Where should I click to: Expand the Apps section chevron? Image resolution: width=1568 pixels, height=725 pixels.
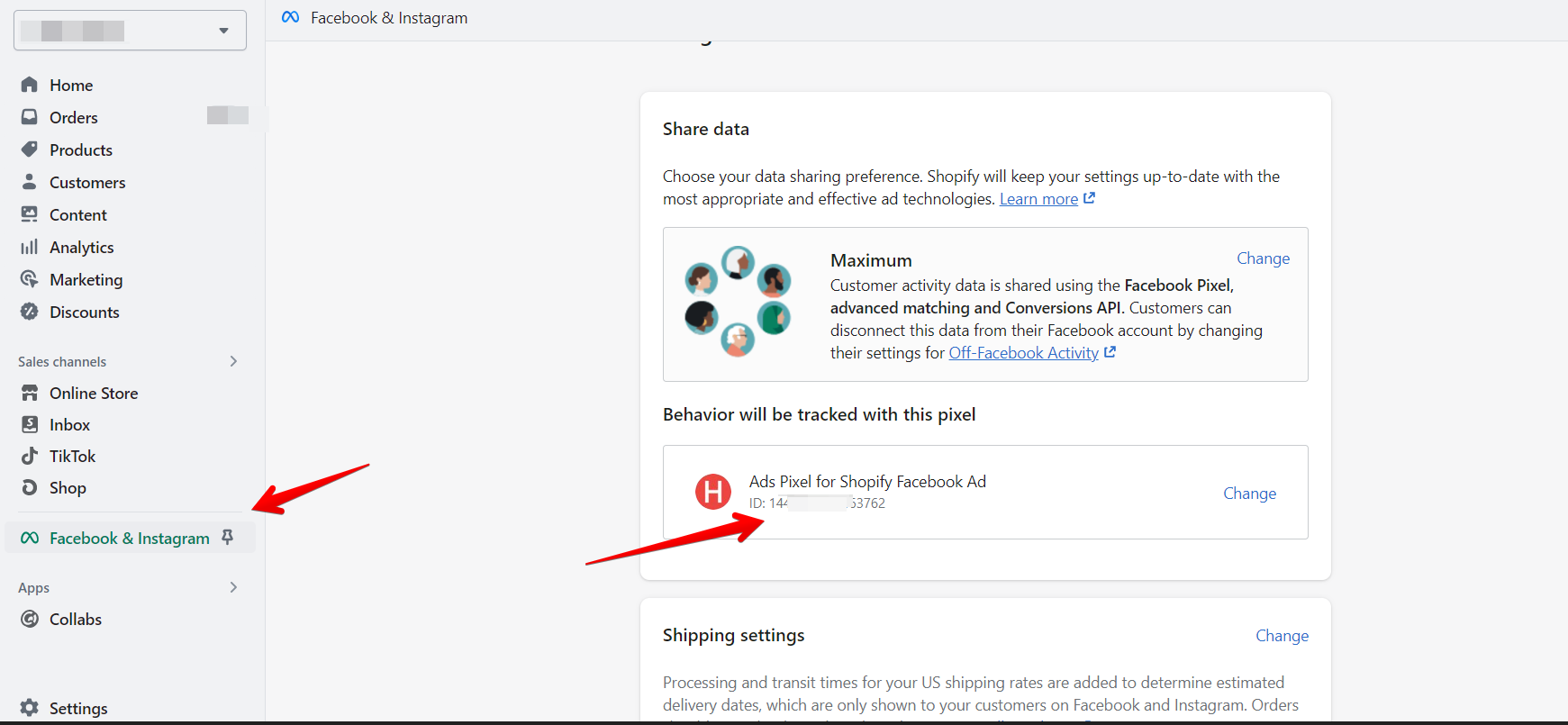pos(233,587)
